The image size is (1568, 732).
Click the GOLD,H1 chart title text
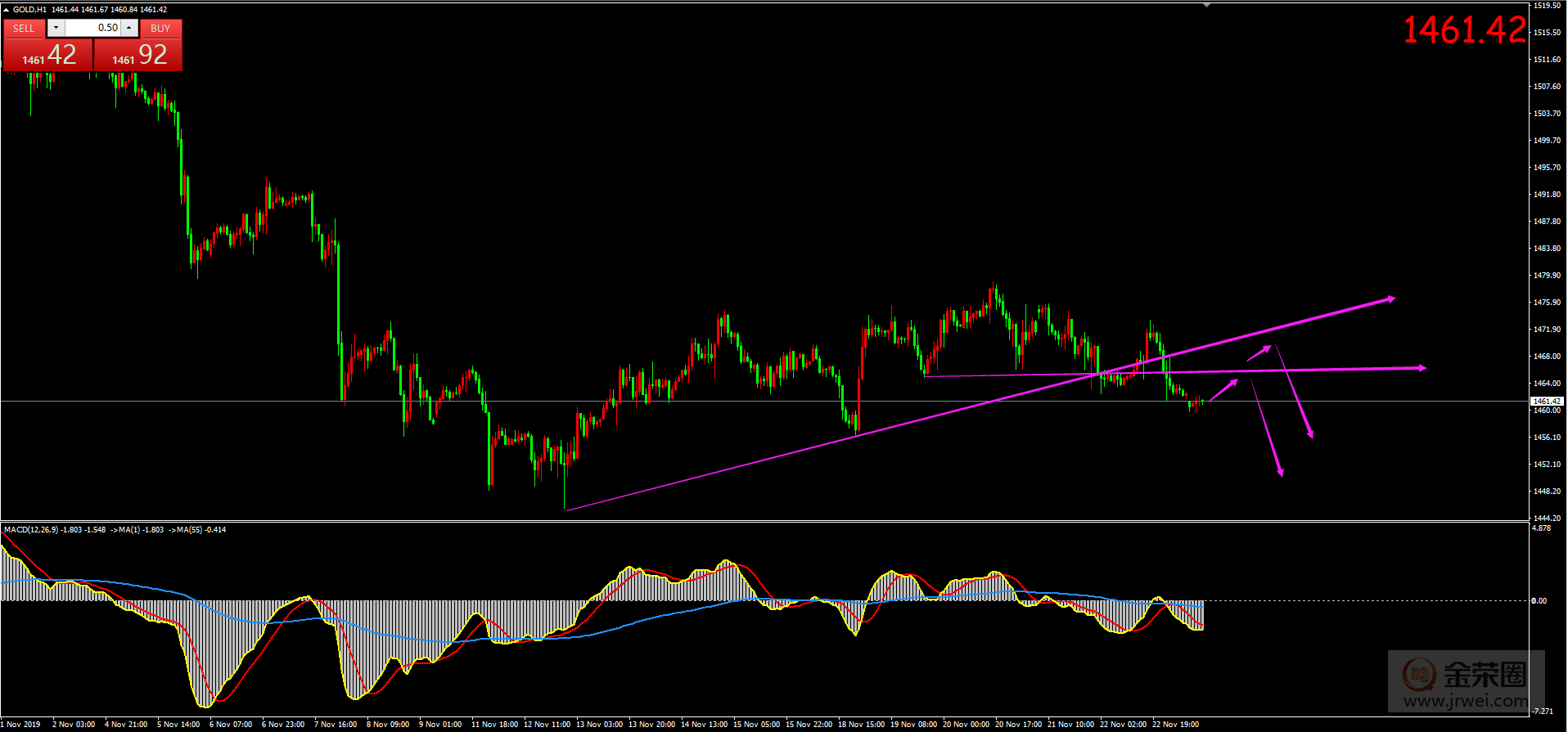pos(29,10)
